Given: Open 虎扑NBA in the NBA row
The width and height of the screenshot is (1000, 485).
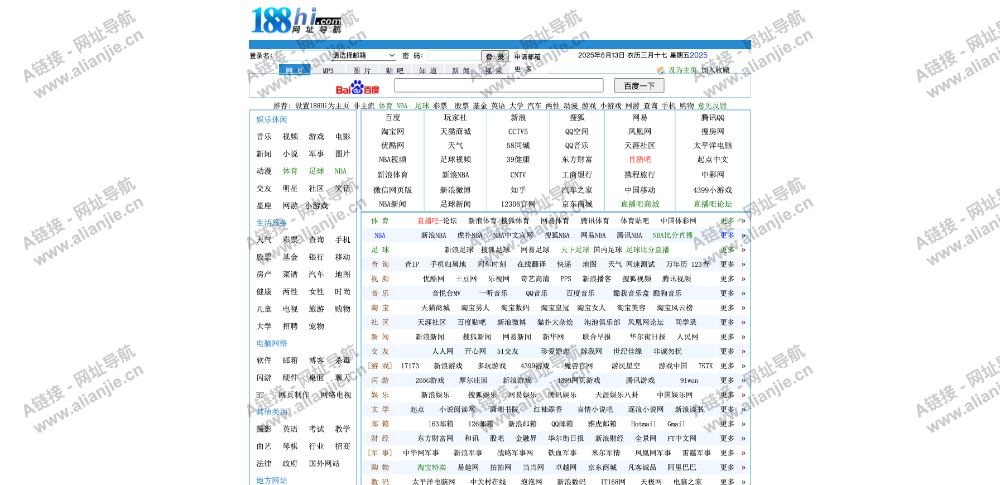Looking at the screenshot, I should 469,235.
